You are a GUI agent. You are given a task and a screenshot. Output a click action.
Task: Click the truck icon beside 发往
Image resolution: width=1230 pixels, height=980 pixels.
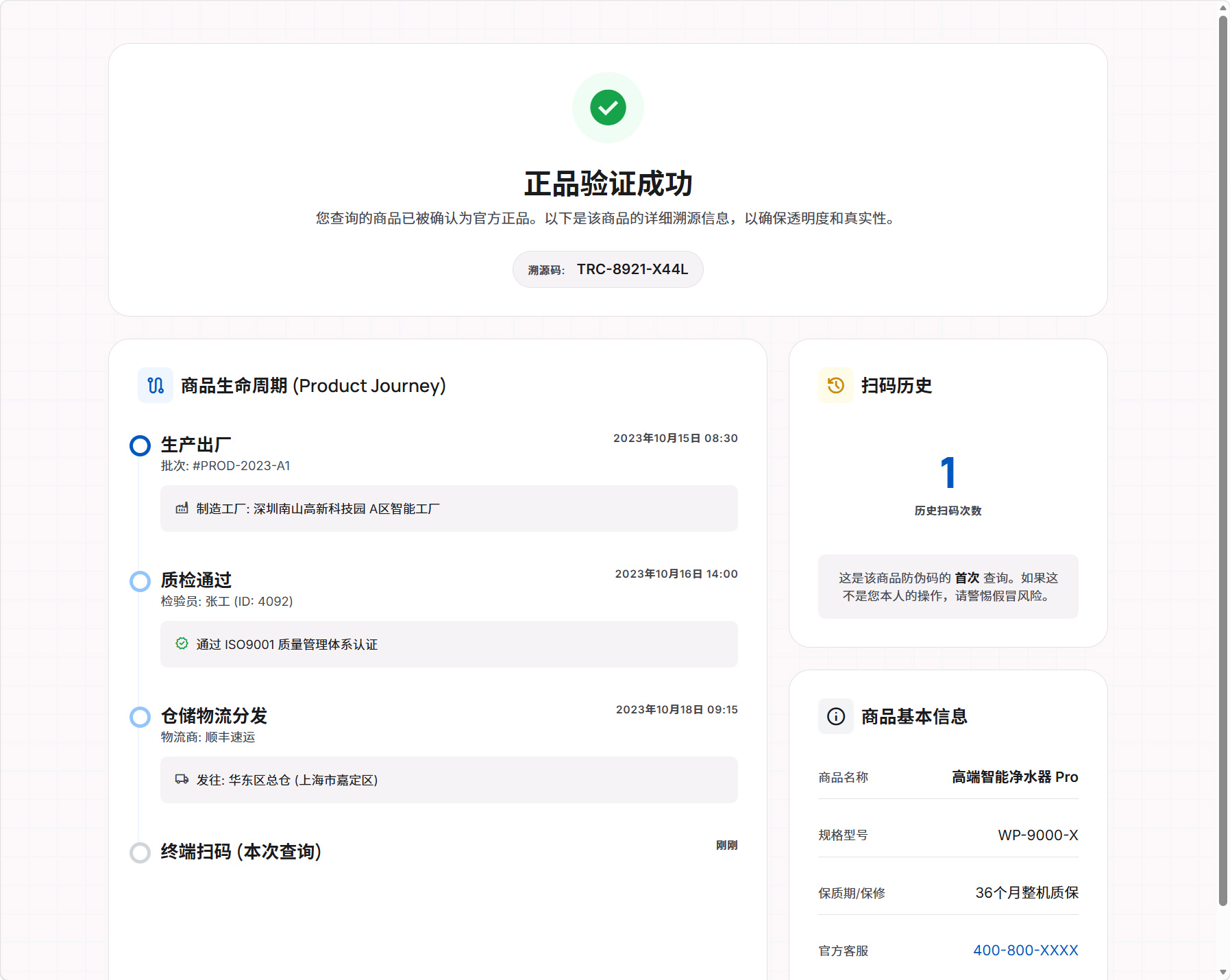tap(182, 779)
